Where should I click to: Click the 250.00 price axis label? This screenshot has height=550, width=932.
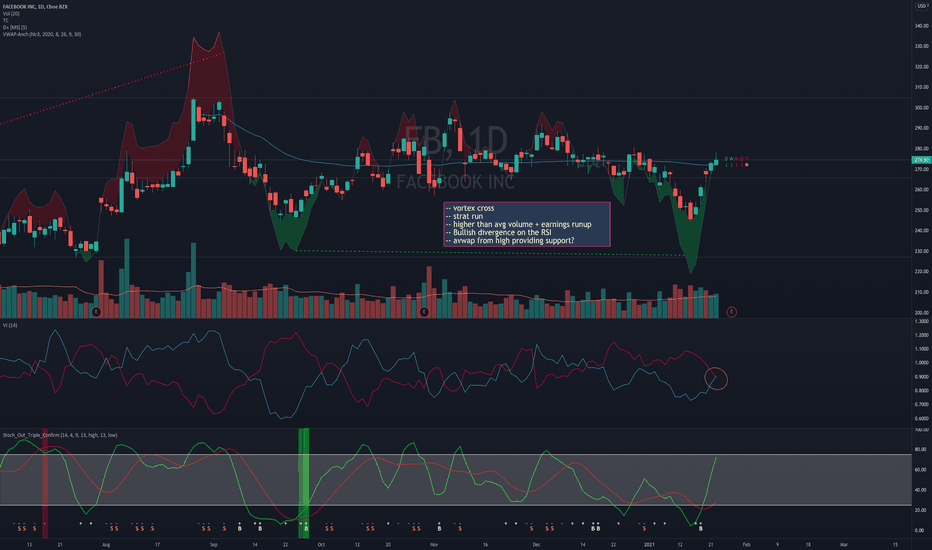tap(922, 210)
